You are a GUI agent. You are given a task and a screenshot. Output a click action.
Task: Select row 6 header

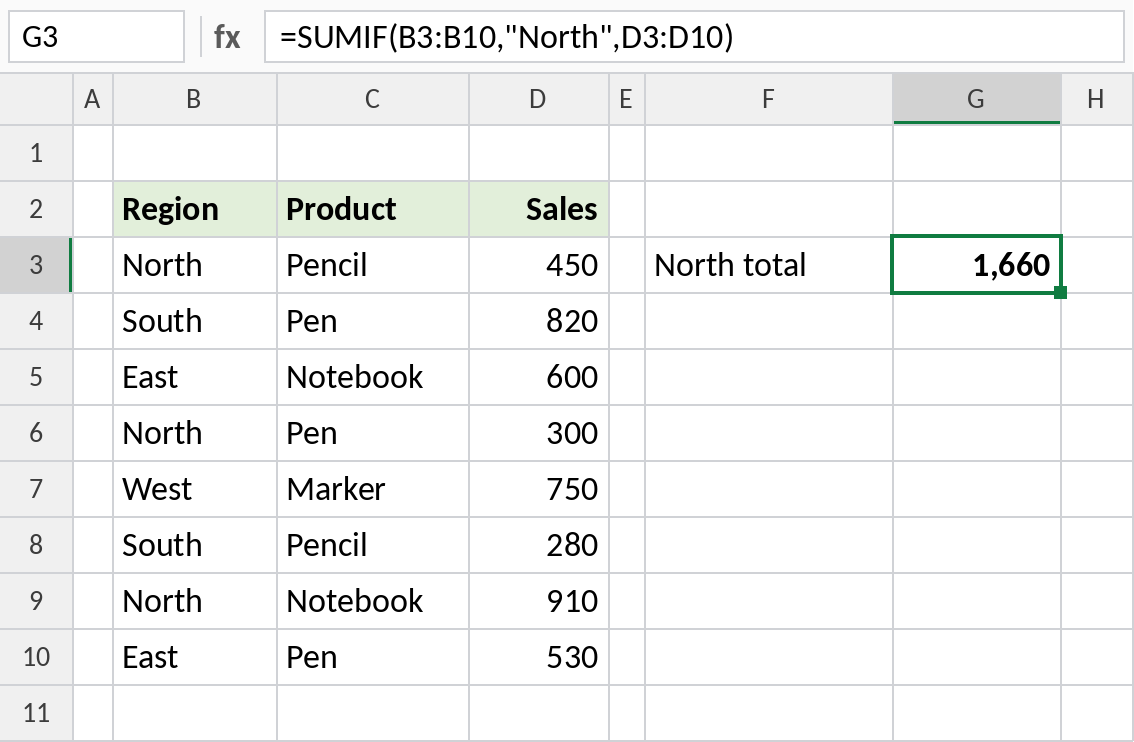click(x=36, y=433)
